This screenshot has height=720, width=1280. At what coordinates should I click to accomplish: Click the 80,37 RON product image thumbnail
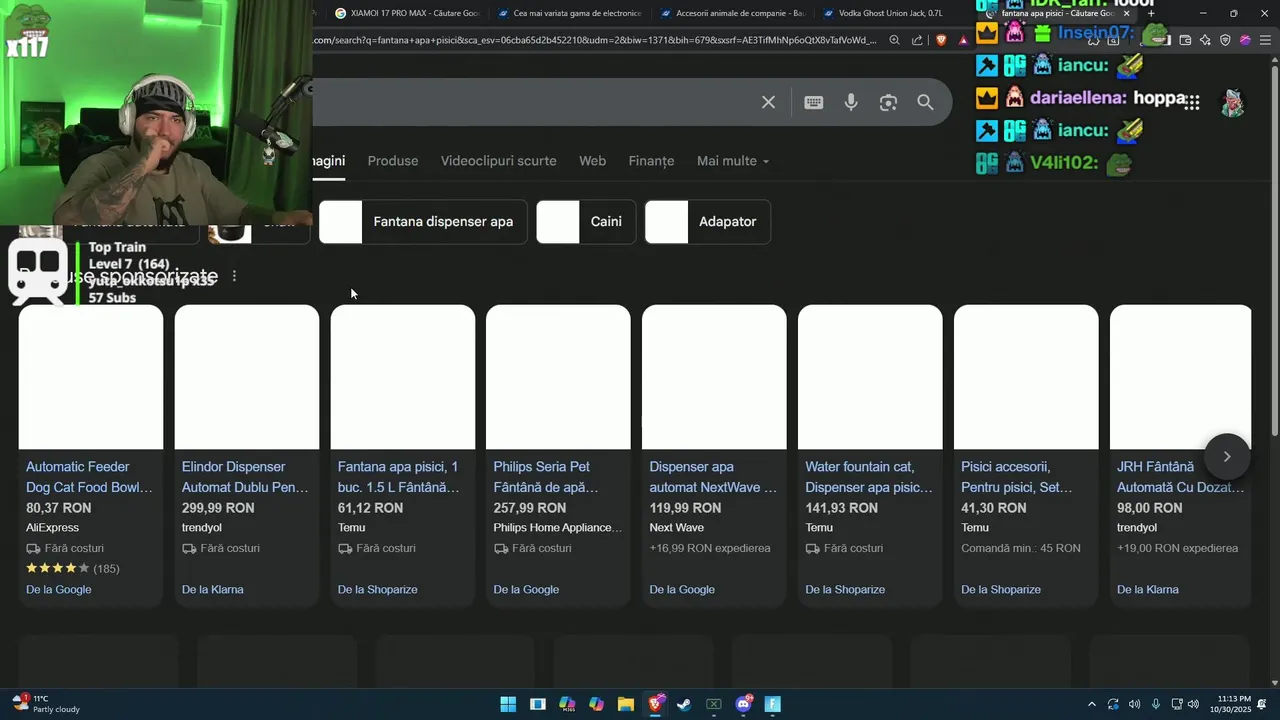[91, 377]
